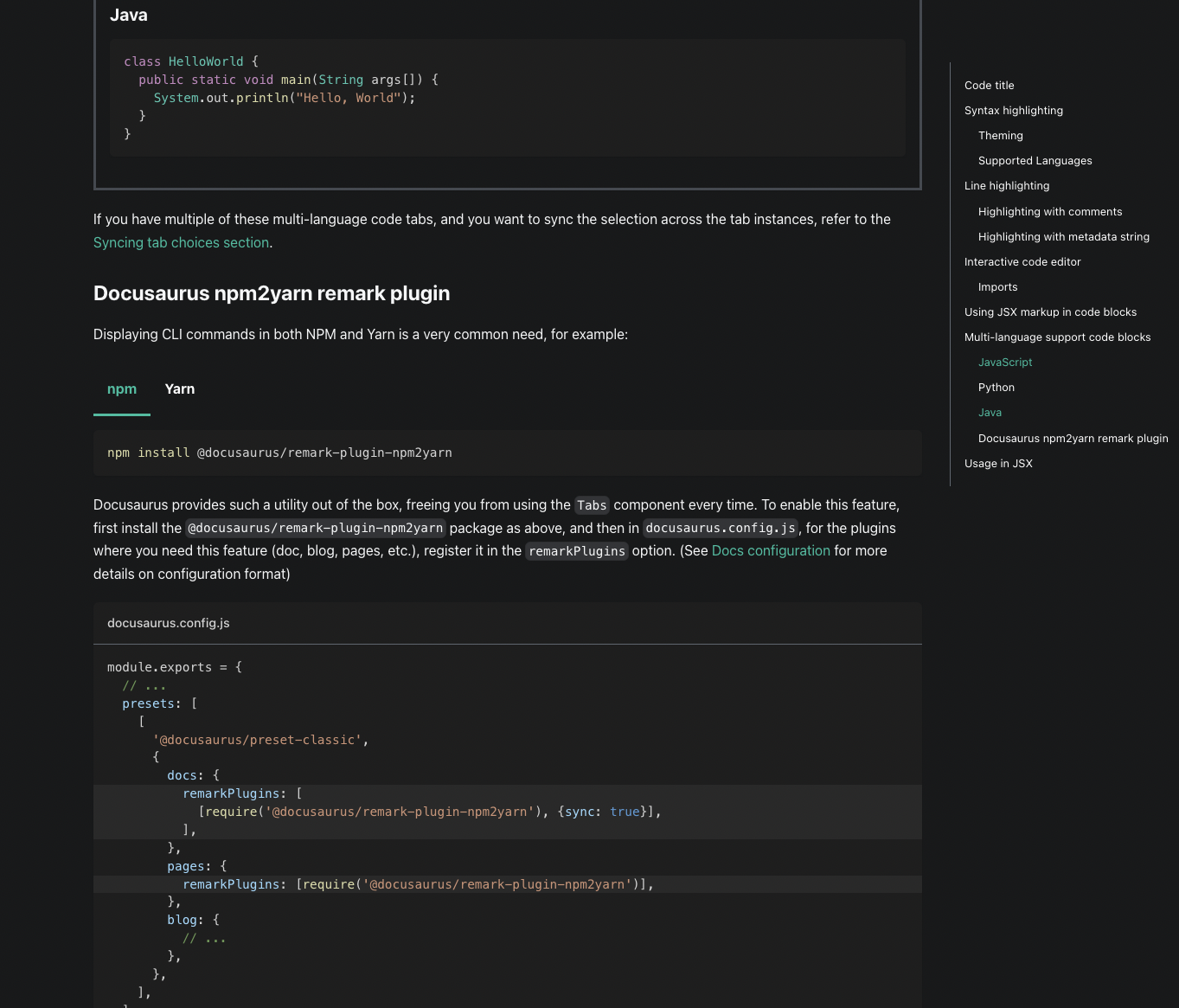The image size is (1179, 1008).
Task: Click the '@docusaurus/preset-classic' string in code
Action: pyautogui.click(x=257, y=740)
